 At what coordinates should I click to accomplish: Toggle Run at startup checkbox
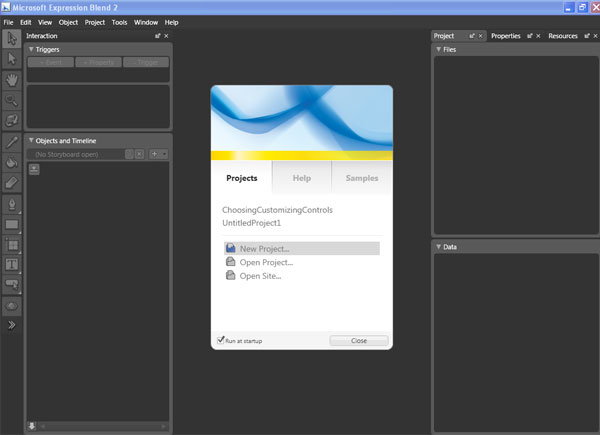(x=221, y=340)
